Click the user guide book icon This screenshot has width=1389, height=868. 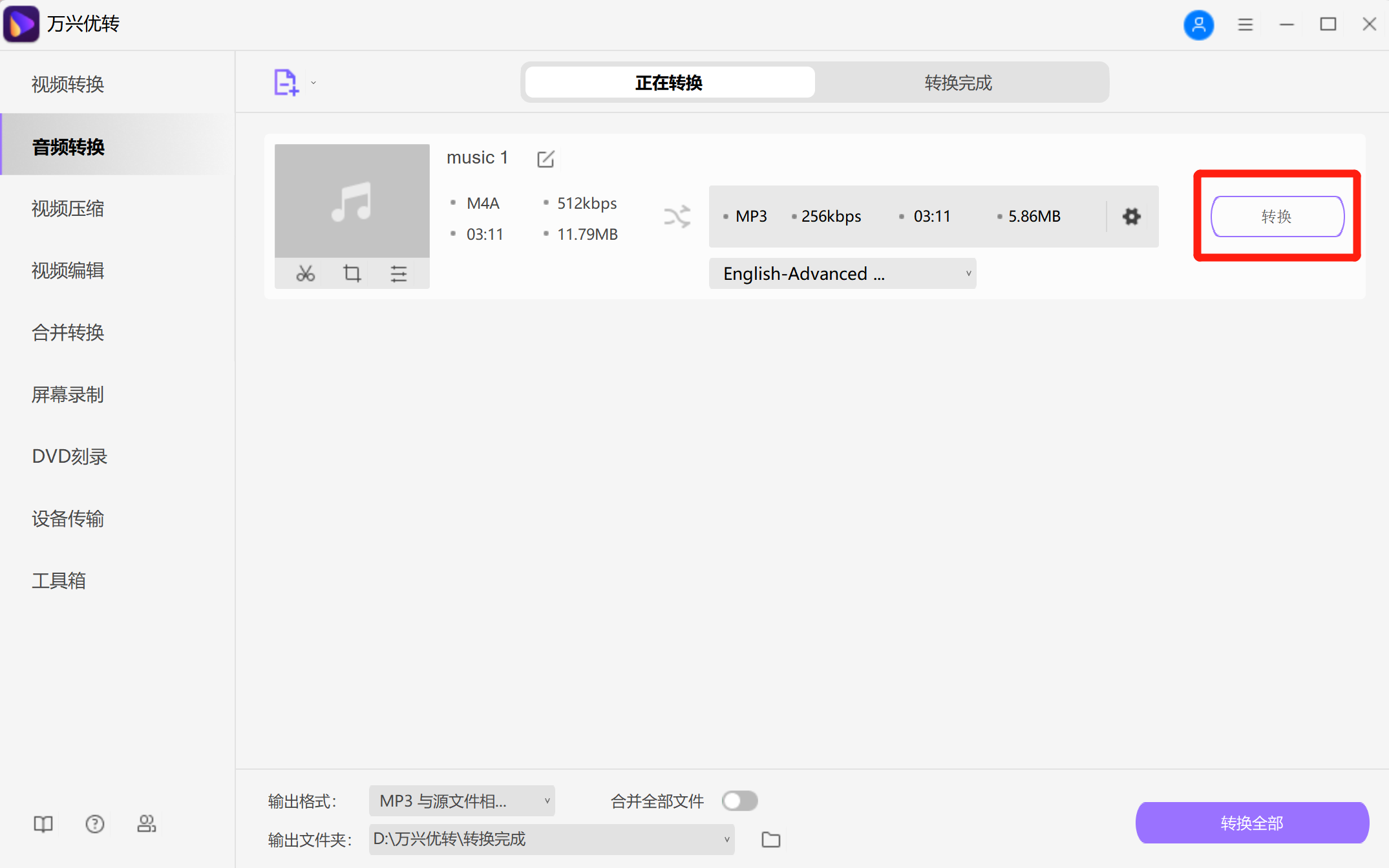coord(43,823)
